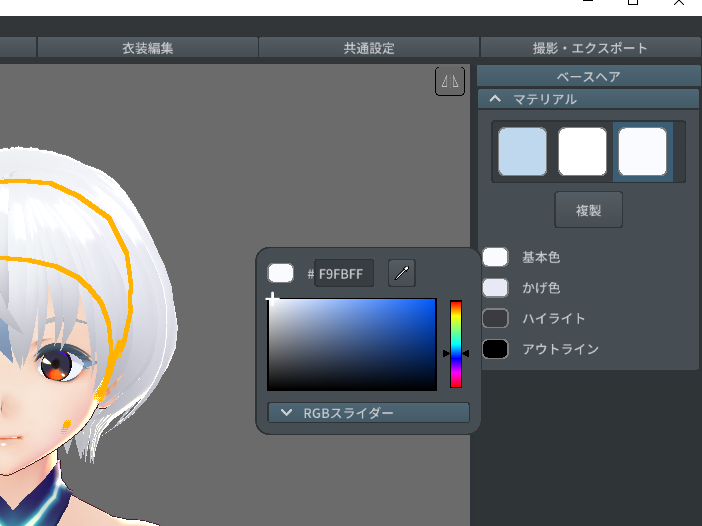Click the black アウトライン color swatch
This screenshot has height=526, width=702.
pos(496,349)
